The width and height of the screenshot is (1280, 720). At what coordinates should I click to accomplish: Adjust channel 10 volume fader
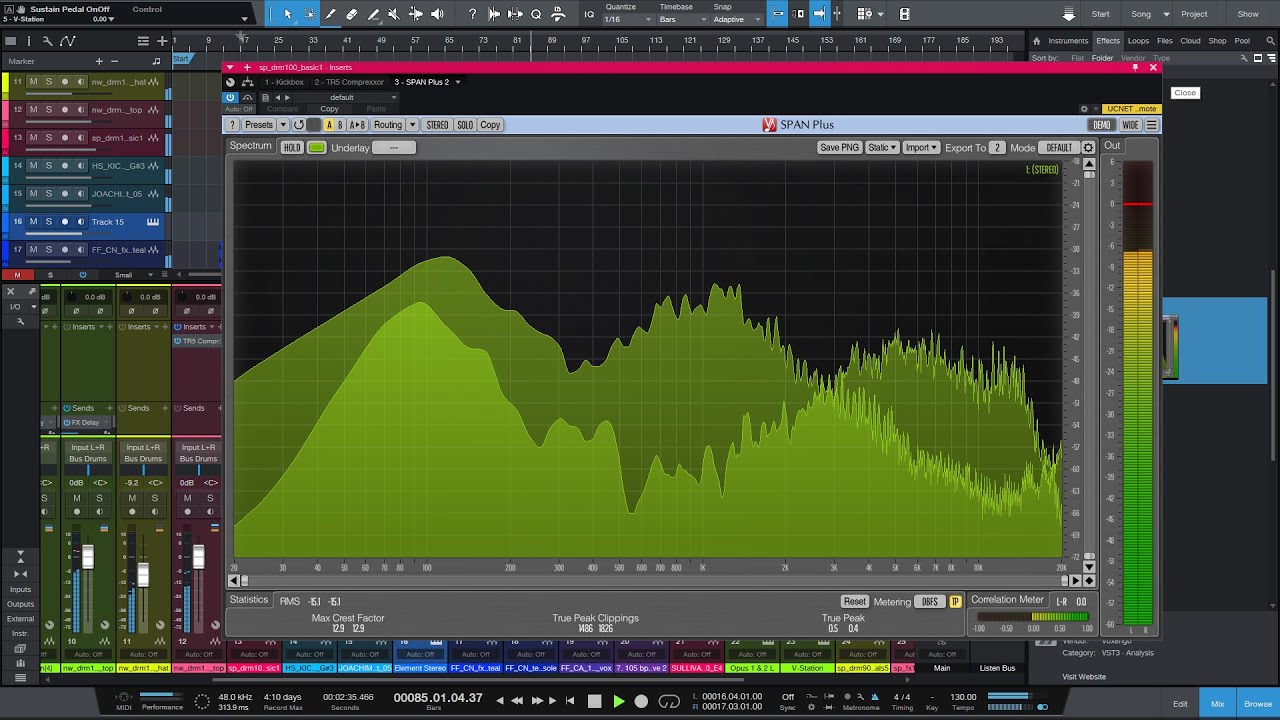click(88, 558)
